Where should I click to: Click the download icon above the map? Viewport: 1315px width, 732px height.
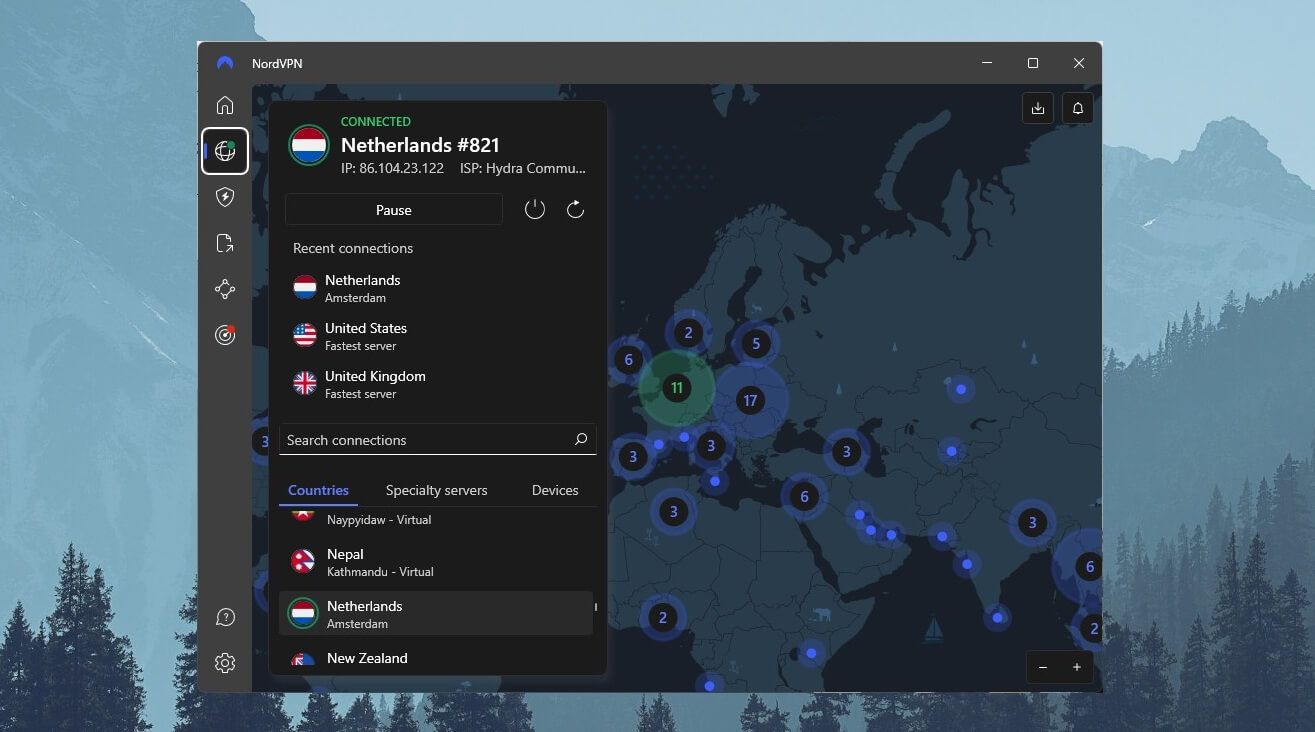1038,108
